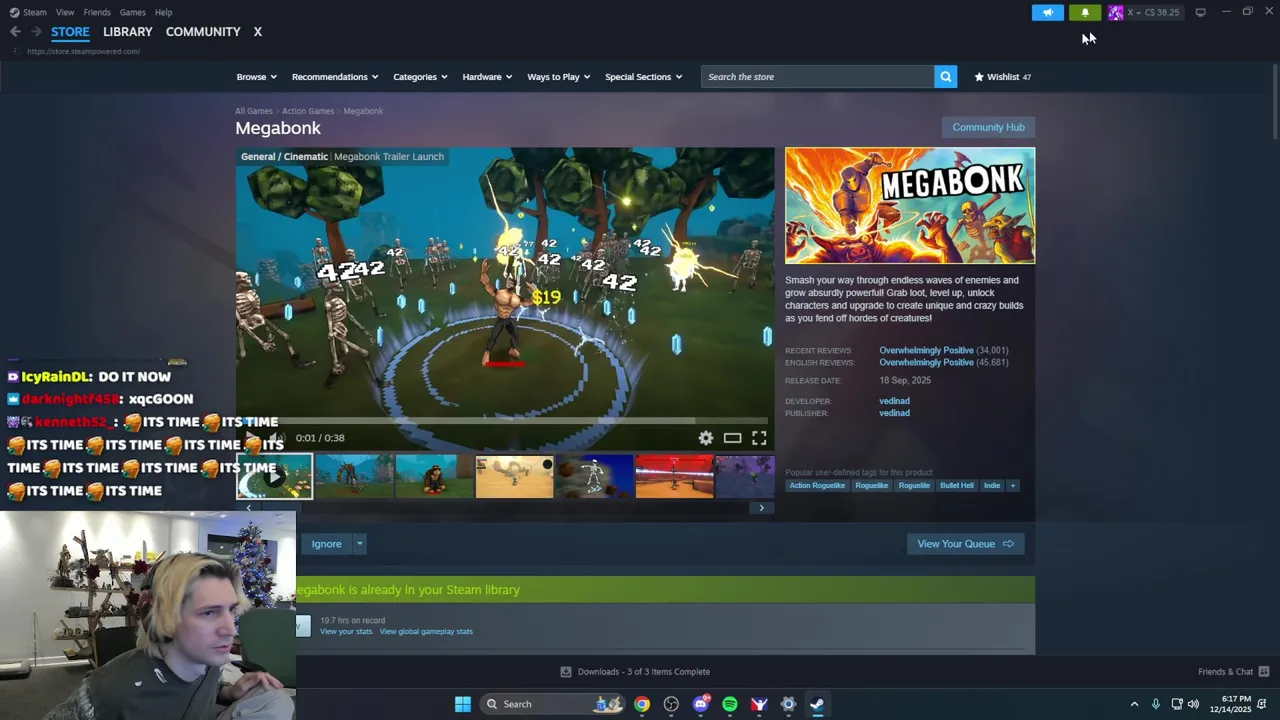Expand the Recommendations dropdown
The width and height of the screenshot is (1280, 720).
tap(335, 77)
